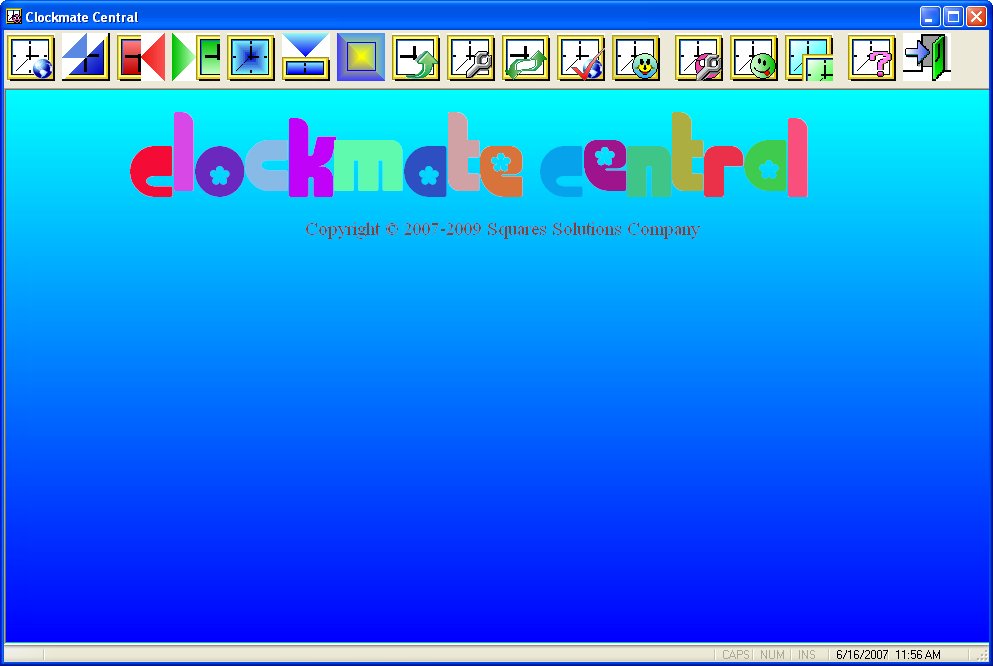Viewport: 993px width, 666px height.
Task: Click the INS indicator in status bar
Action: pos(806,655)
